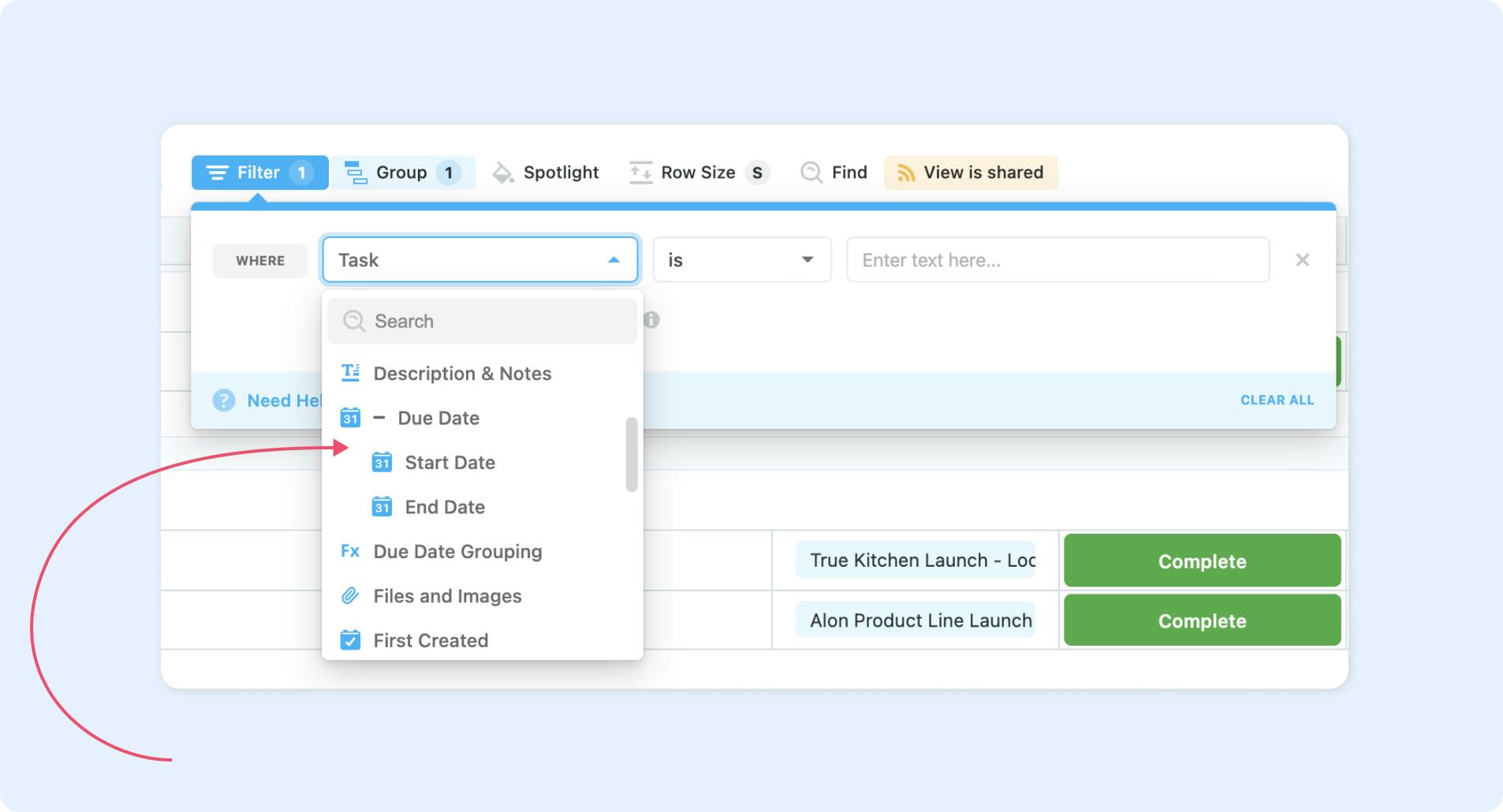Click the Row Size arrows icon
This screenshot has width=1503, height=812.
point(640,173)
